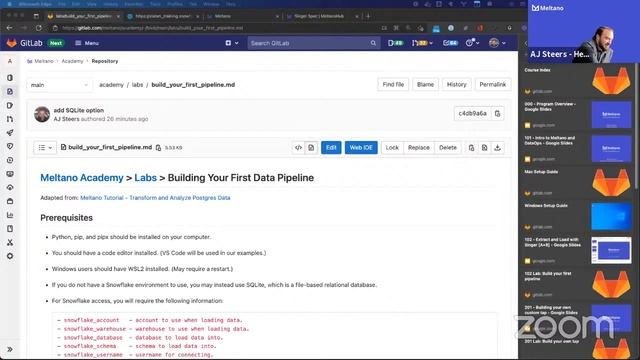Click the Lock button
Viewport: 640px width, 360px height.
(392, 148)
